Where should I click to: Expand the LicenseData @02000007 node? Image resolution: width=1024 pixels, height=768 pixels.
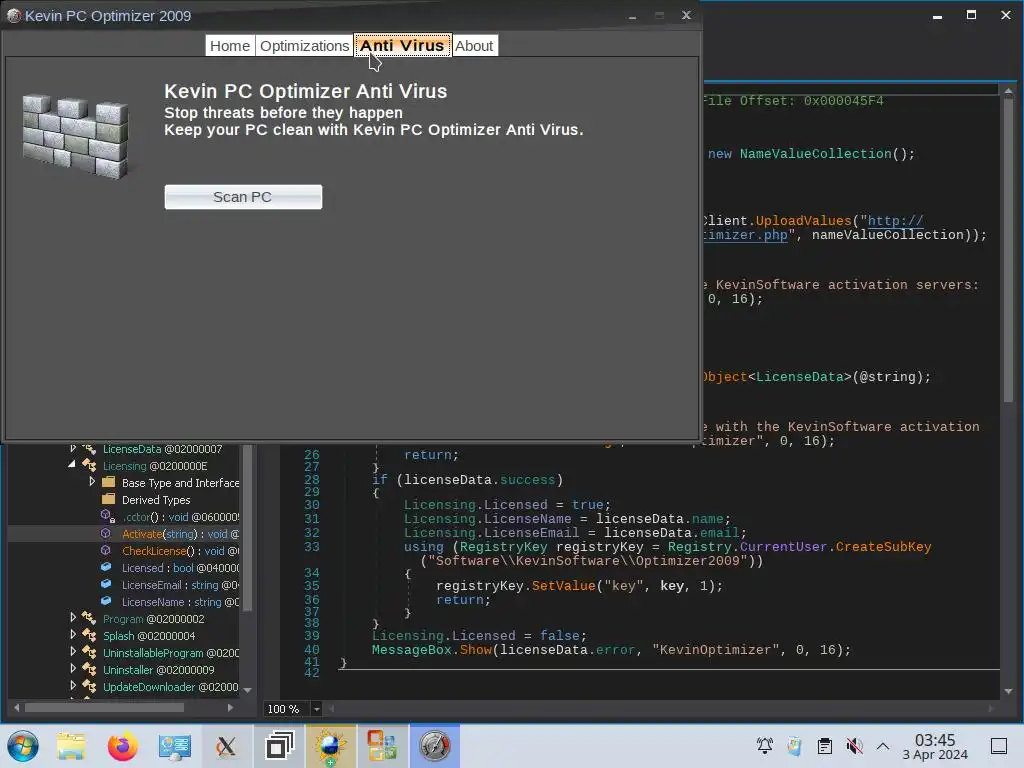coord(73,449)
